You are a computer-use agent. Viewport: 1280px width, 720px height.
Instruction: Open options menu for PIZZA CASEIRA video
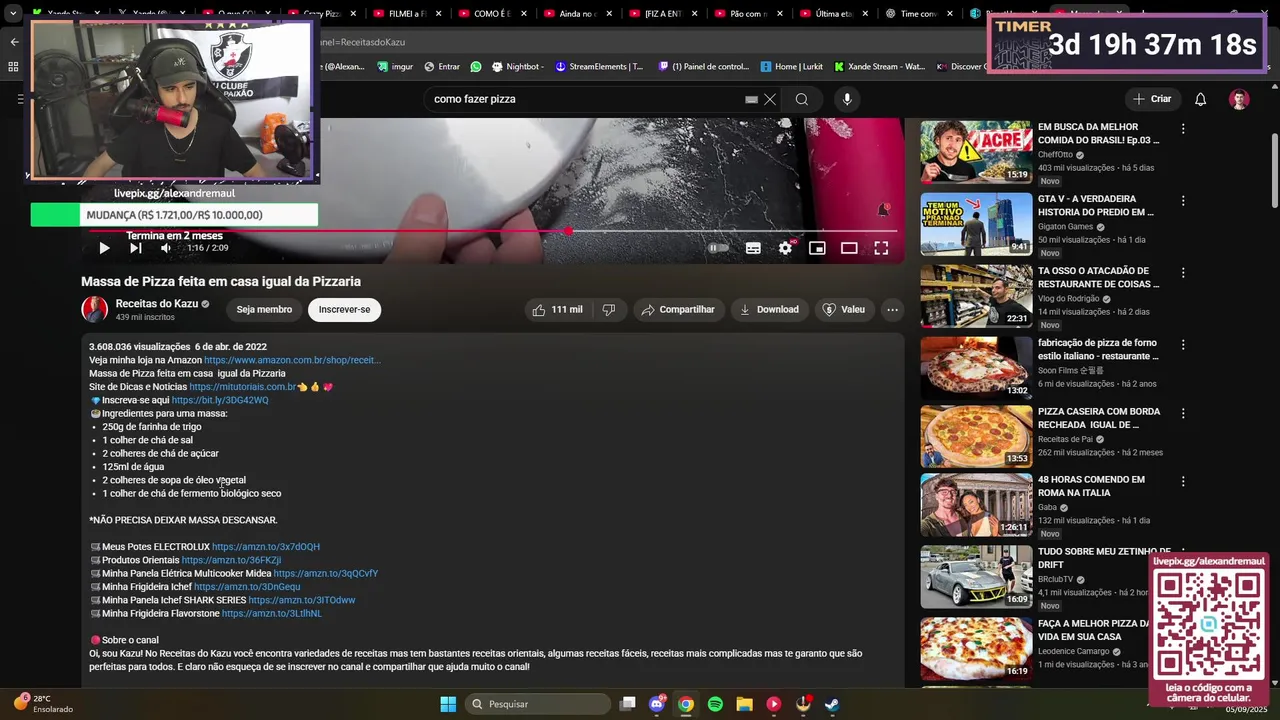1183,413
